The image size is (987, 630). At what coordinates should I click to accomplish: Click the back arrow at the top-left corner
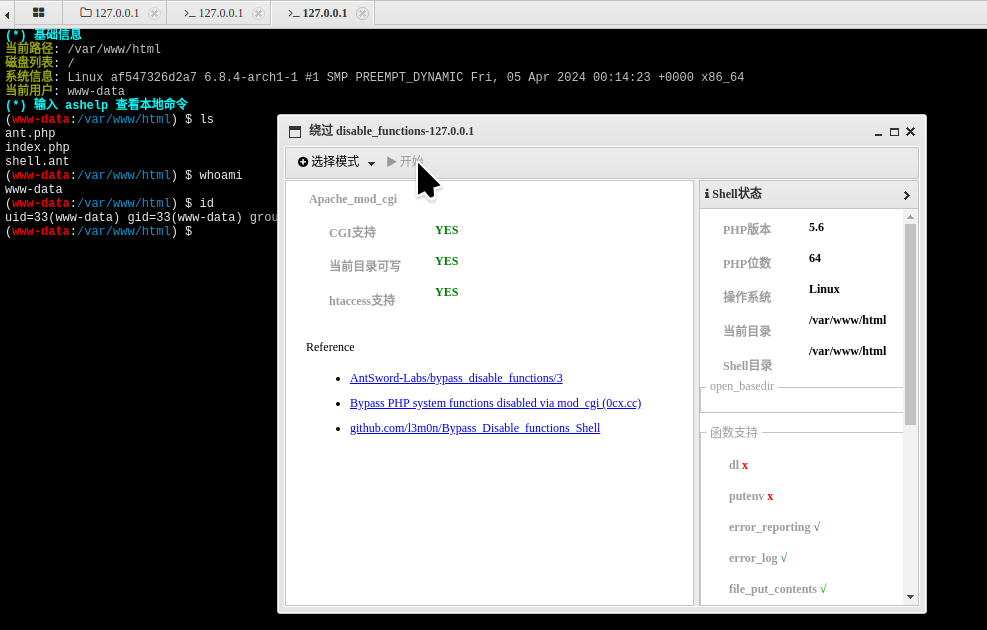click(7, 15)
